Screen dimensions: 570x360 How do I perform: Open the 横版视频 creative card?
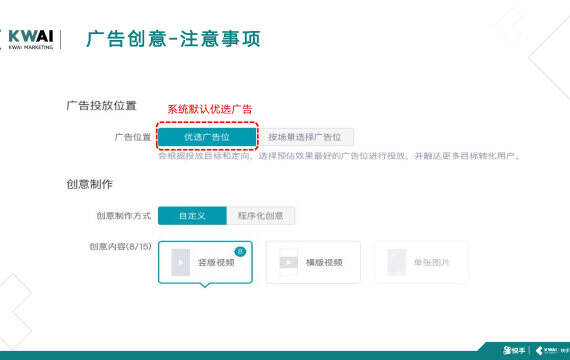pos(313,262)
